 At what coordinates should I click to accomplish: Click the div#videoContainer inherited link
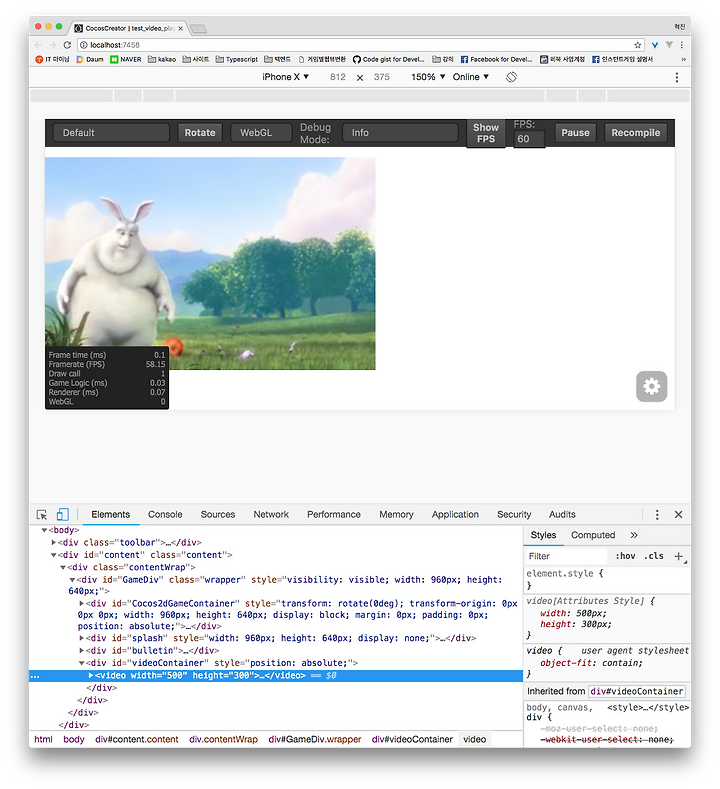point(636,691)
